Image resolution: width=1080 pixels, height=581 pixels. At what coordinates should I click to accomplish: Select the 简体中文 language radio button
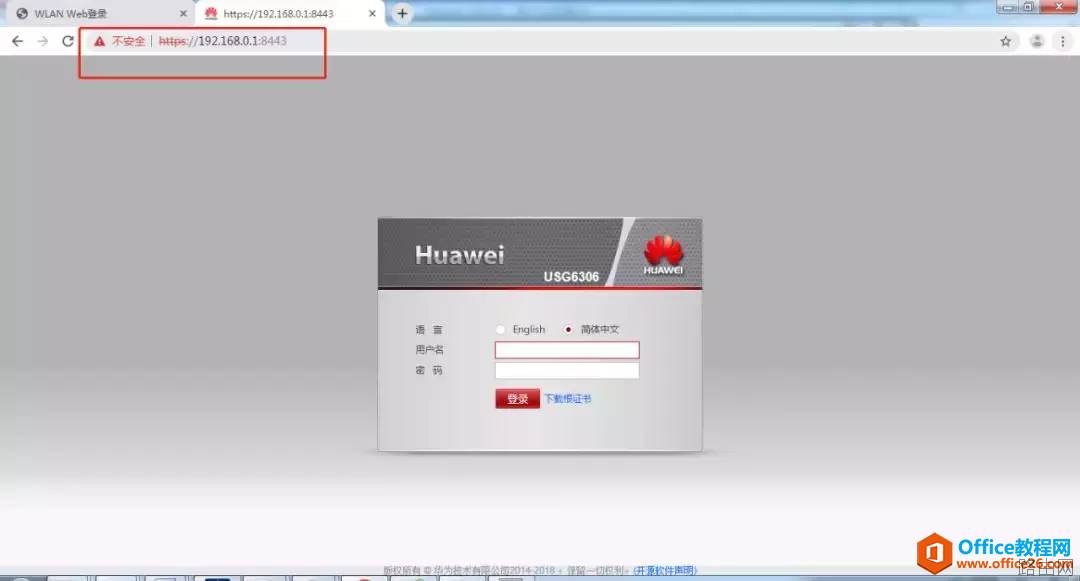[x=568, y=330]
